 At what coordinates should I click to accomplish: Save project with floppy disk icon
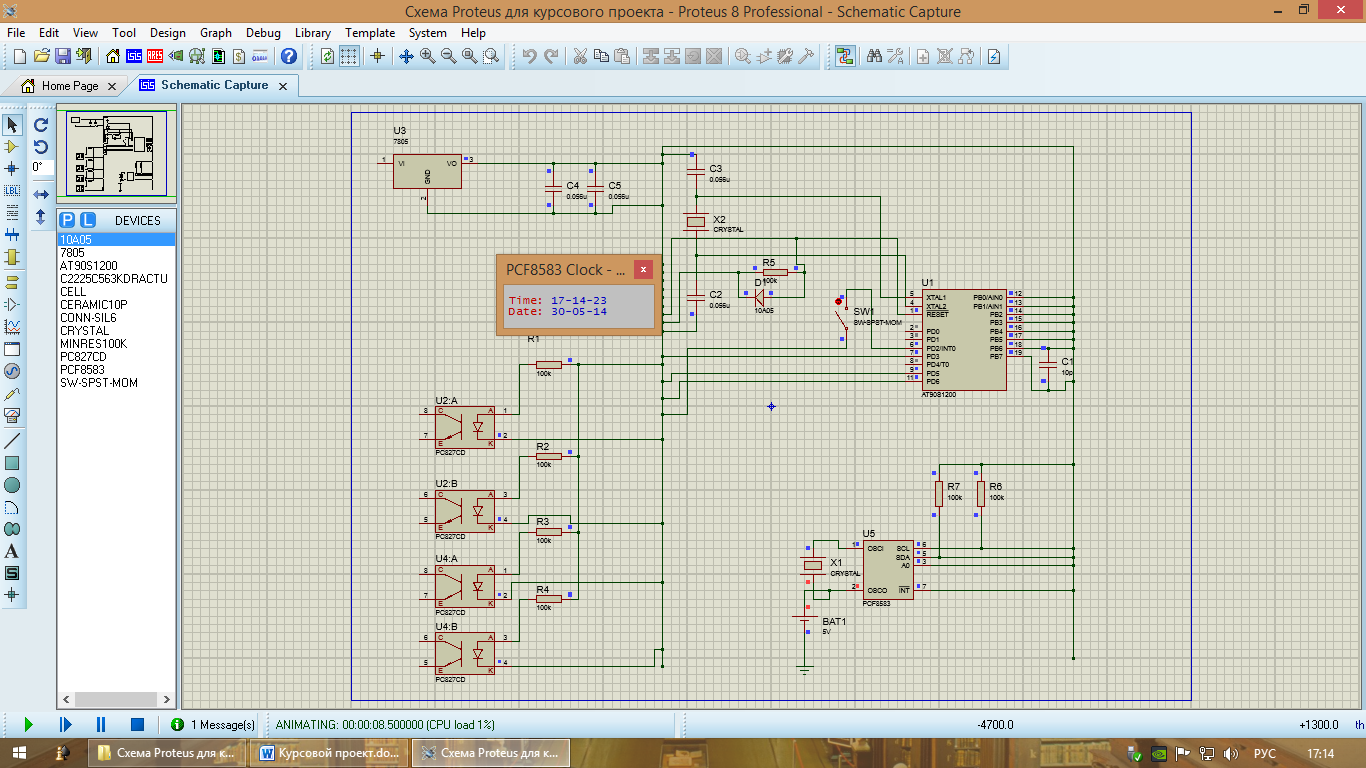point(63,56)
